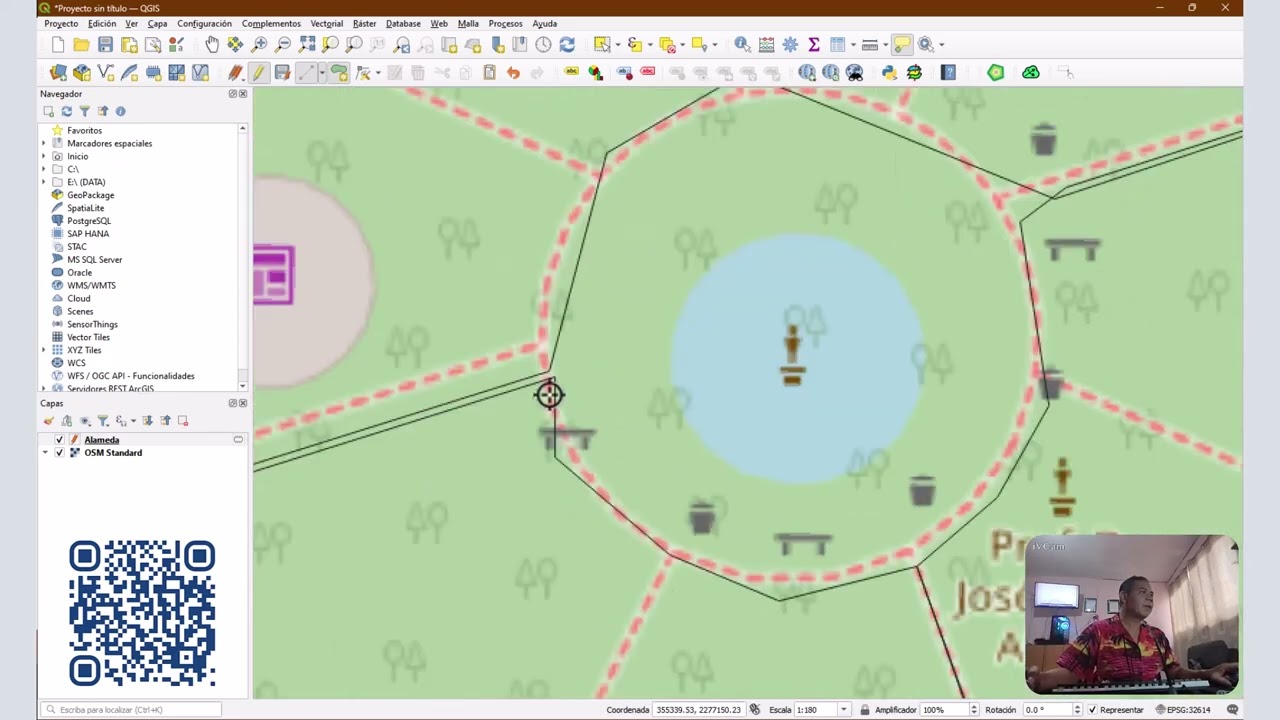Click the yellow layer labeling options icon
The image size is (1280, 720).
(x=571, y=72)
